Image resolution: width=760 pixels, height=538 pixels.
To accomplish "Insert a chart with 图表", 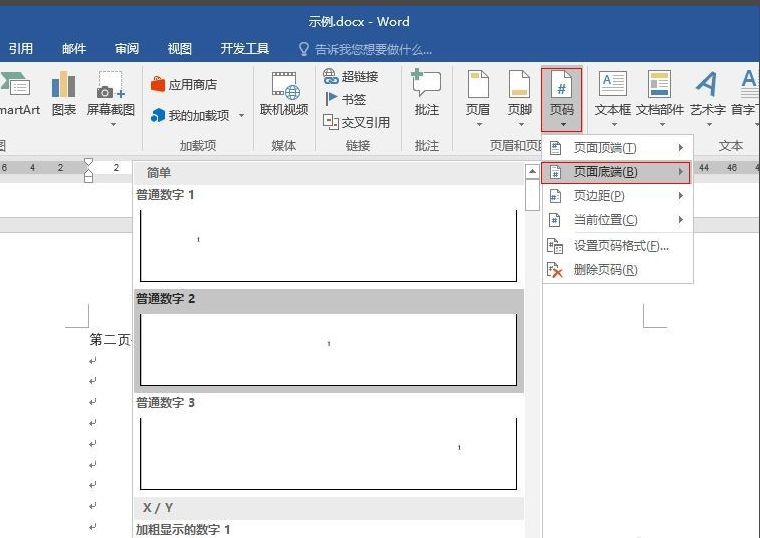I will tap(63, 95).
